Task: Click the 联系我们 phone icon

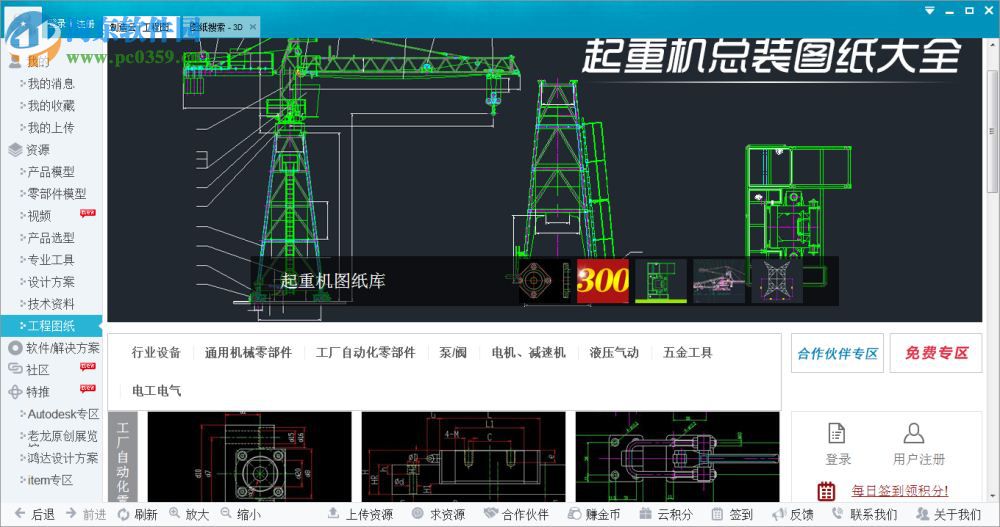Action: pyautogui.click(x=838, y=513)
